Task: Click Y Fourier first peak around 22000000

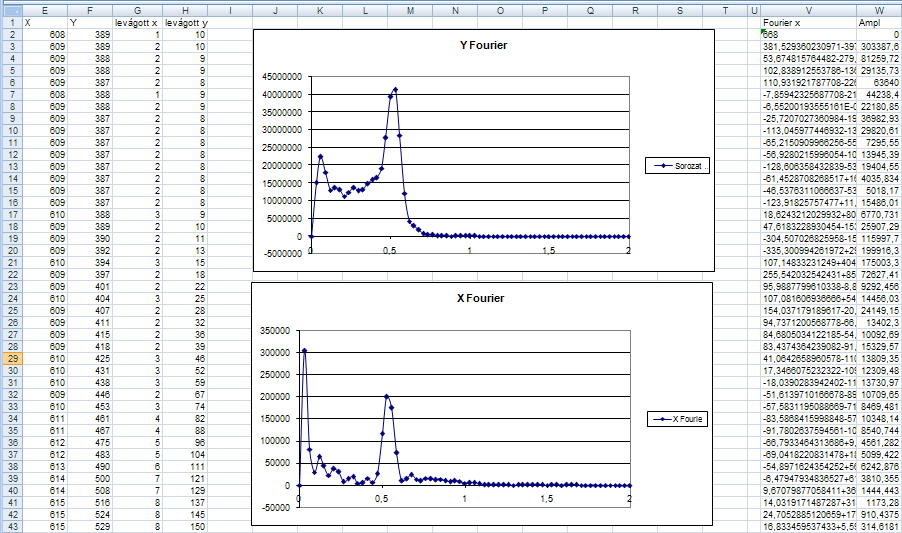Action: (x=321, y=156)
